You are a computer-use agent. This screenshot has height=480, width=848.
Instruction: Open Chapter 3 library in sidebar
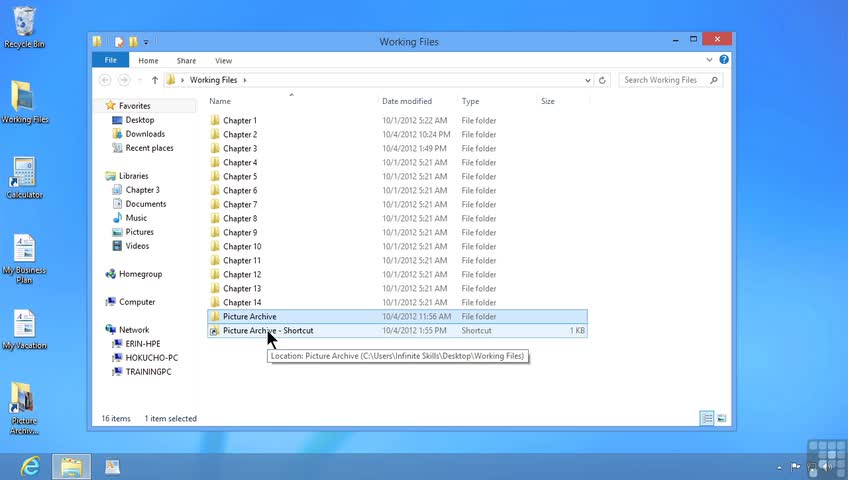[x=142, y=190]
